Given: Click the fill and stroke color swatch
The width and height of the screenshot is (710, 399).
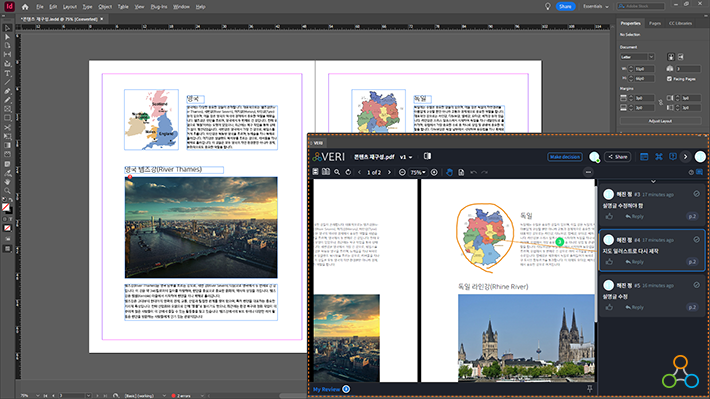Looking at the screenshot, I should (6, 207).
